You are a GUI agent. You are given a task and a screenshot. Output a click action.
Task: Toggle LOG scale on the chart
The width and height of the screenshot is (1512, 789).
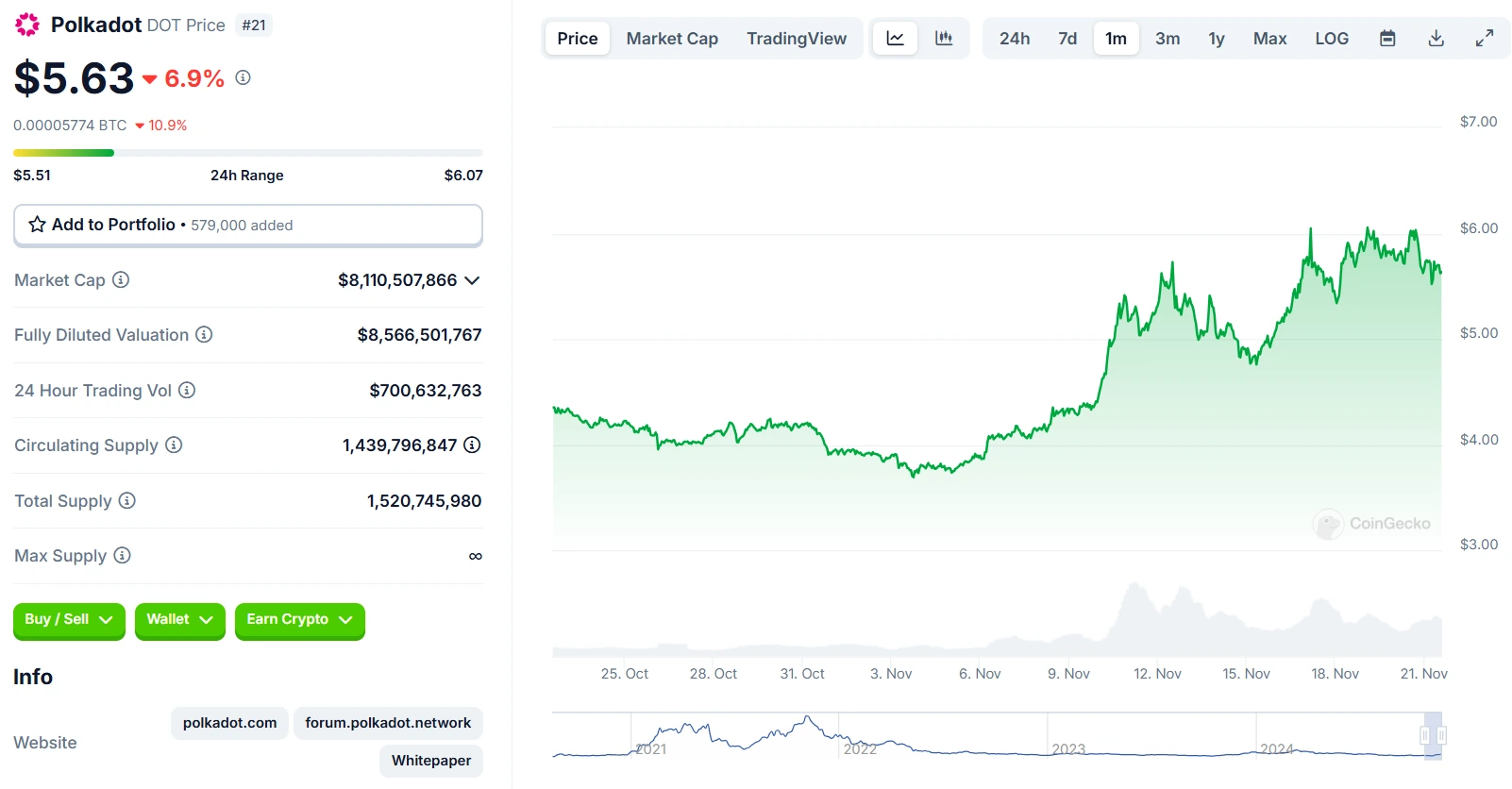click(1332, 39)
